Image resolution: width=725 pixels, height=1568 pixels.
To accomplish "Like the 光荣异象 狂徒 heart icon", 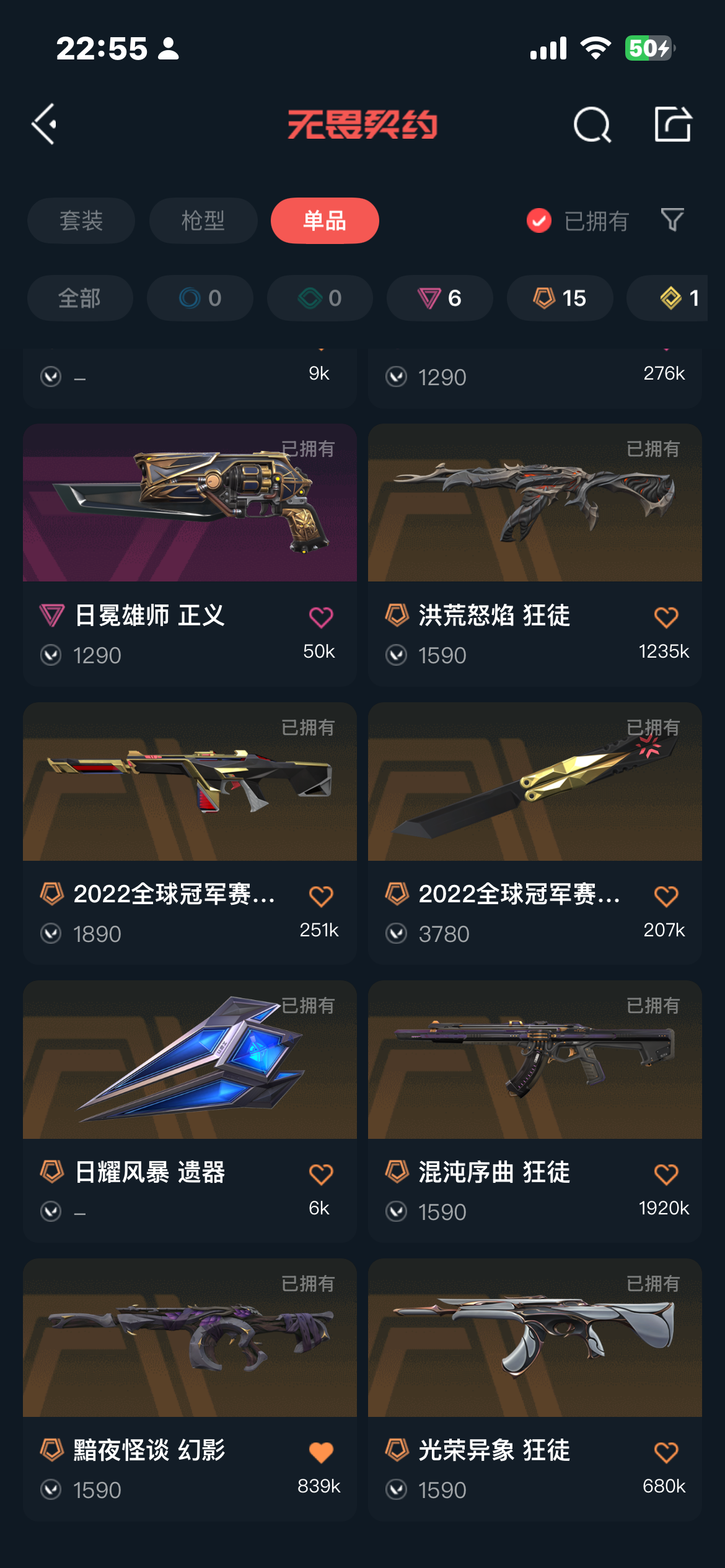I will [666, 1452].
